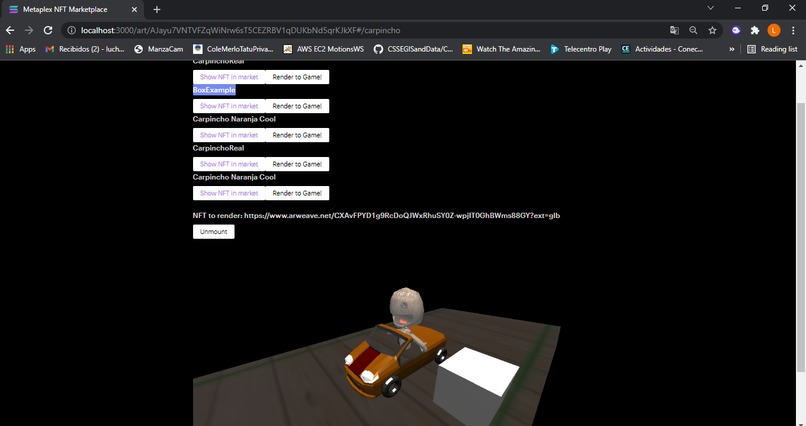Screen dimensions: 806x426
Task: Click the arweave.net URL in NFT to render line
Action: pos(402,215)
